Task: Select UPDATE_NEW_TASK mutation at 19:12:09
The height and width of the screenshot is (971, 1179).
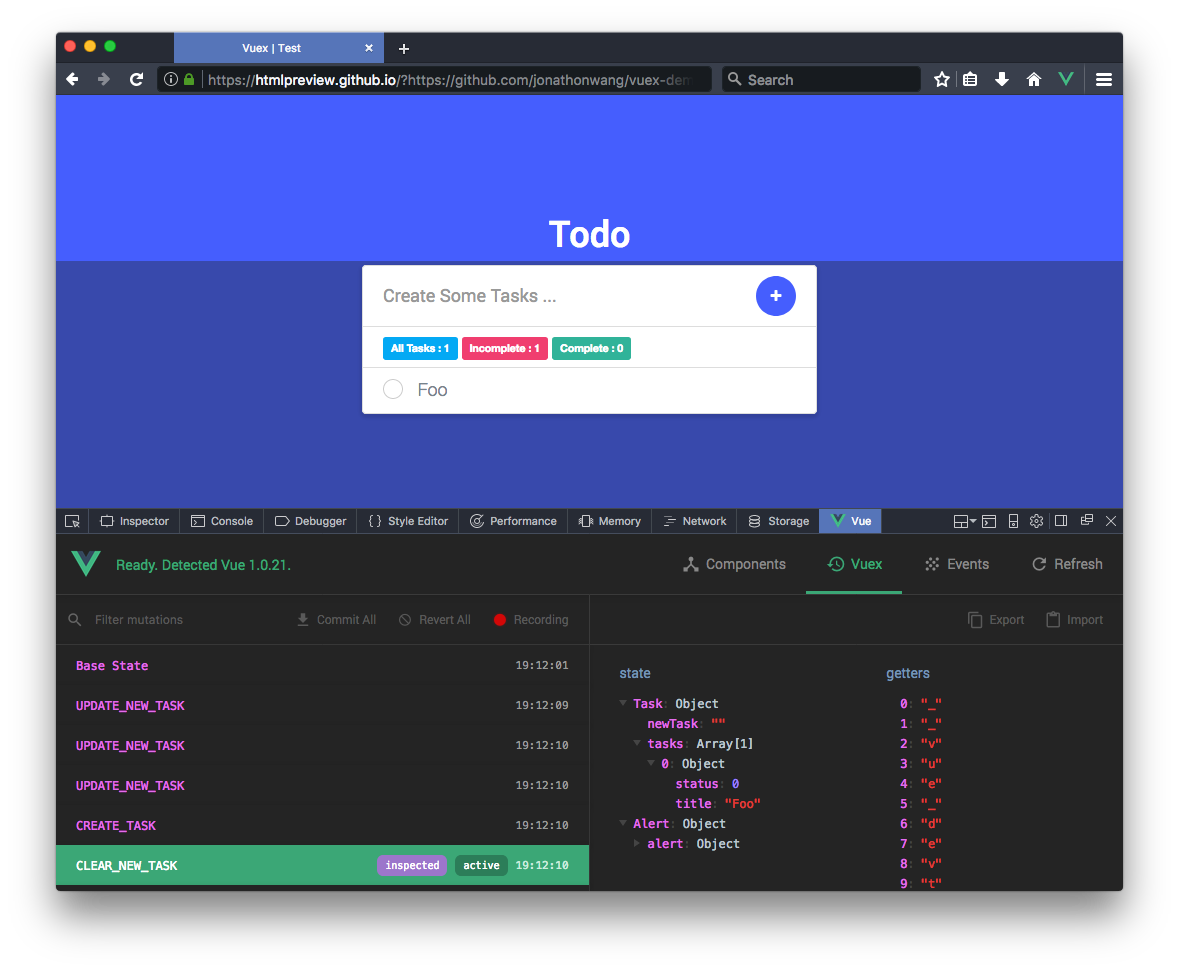Action: (323, 705)
